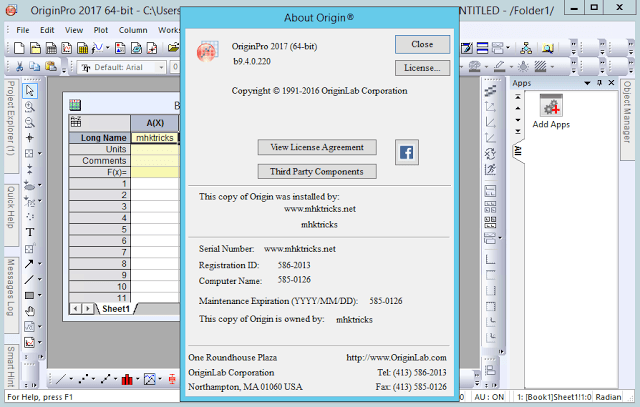Open the Apps panel menu arrow
This screenshot has height=407, width=640.
[587, 83]
